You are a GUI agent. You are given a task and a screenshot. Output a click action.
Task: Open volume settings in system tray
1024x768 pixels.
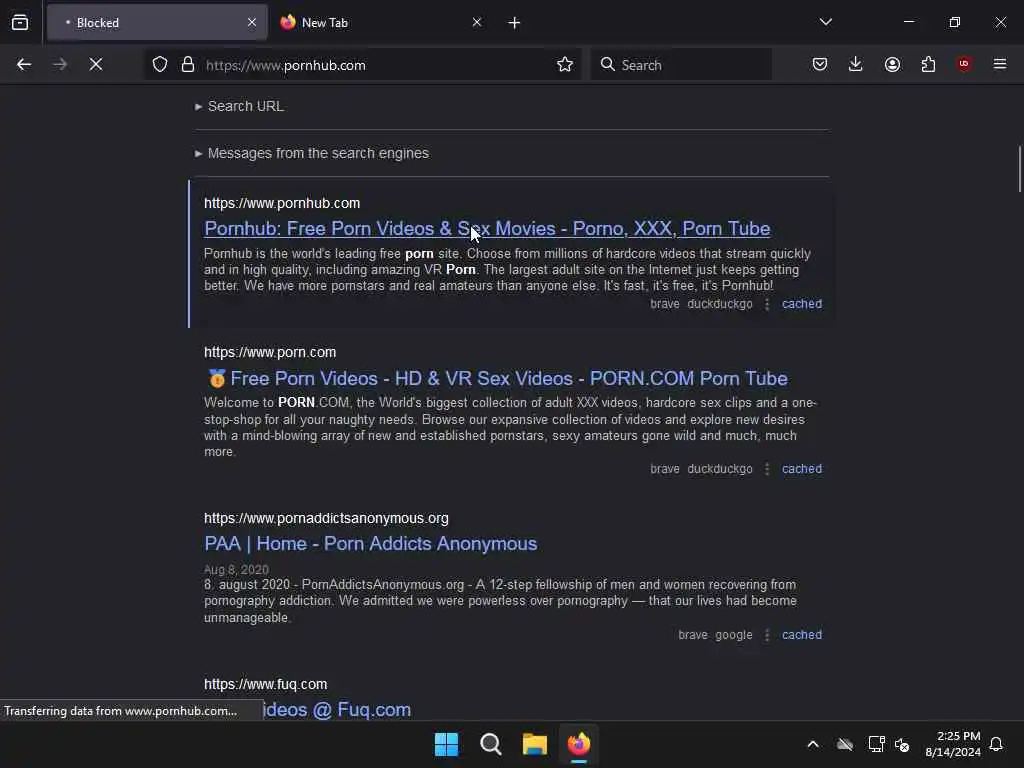click(902, 744)
